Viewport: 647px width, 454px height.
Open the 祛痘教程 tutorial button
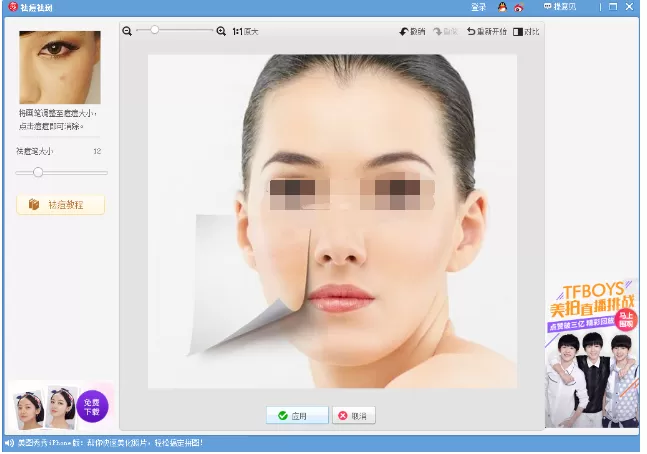tap(61, 205)
